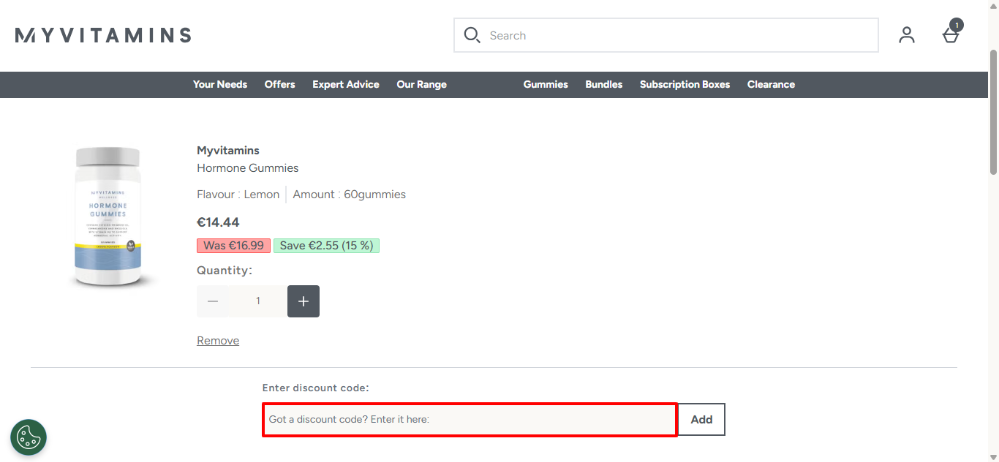Click Add discount code button
Viewport: 999px width, 462px height.
(701, 419)
